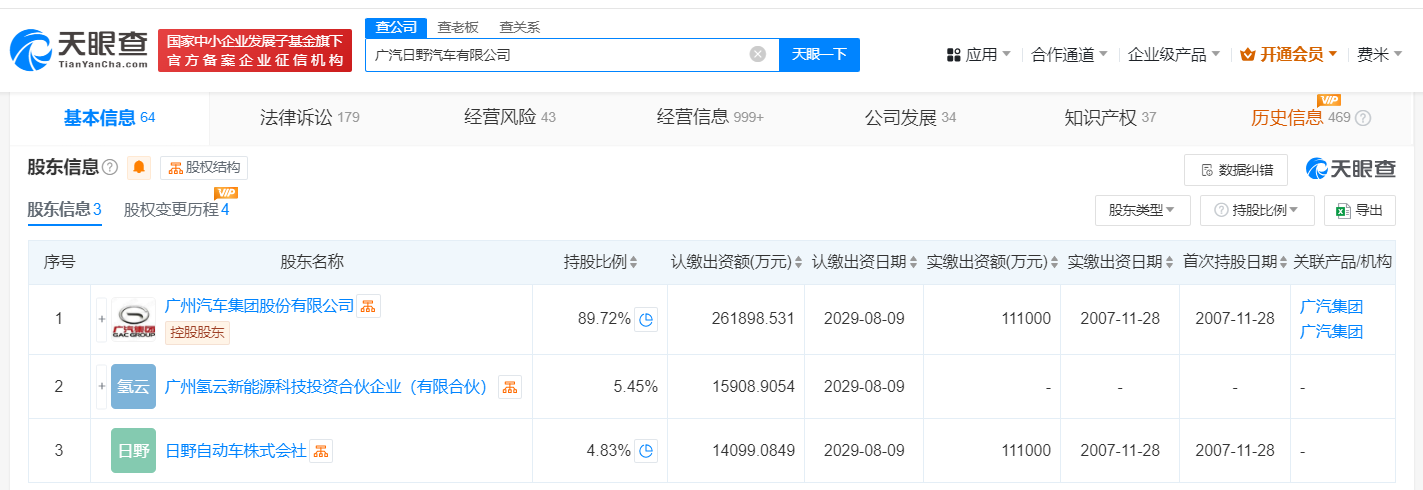Viewport: 1423px width, 490px height.
Task: Switch to 历史信息 VIP tab
Action: 1301,118
